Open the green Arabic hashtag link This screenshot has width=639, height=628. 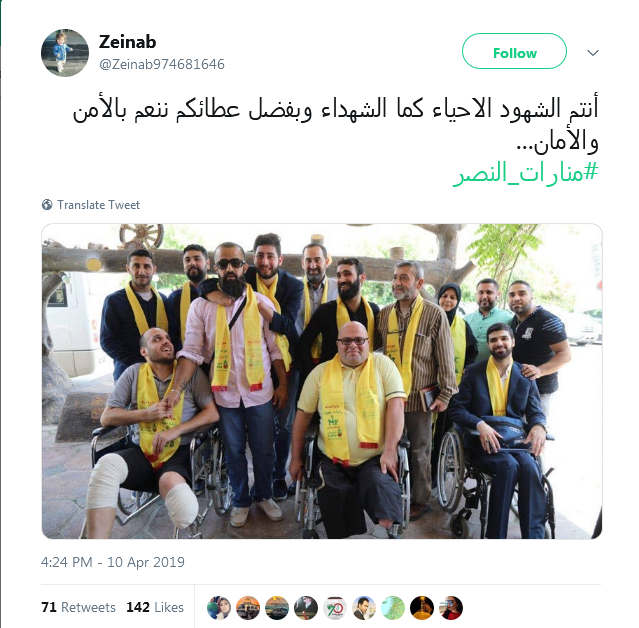click(x=525, y=173)
